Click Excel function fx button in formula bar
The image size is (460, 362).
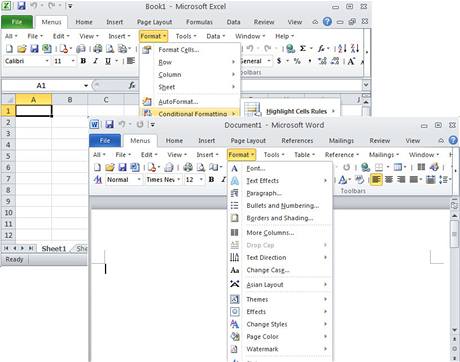click(132, 85)
